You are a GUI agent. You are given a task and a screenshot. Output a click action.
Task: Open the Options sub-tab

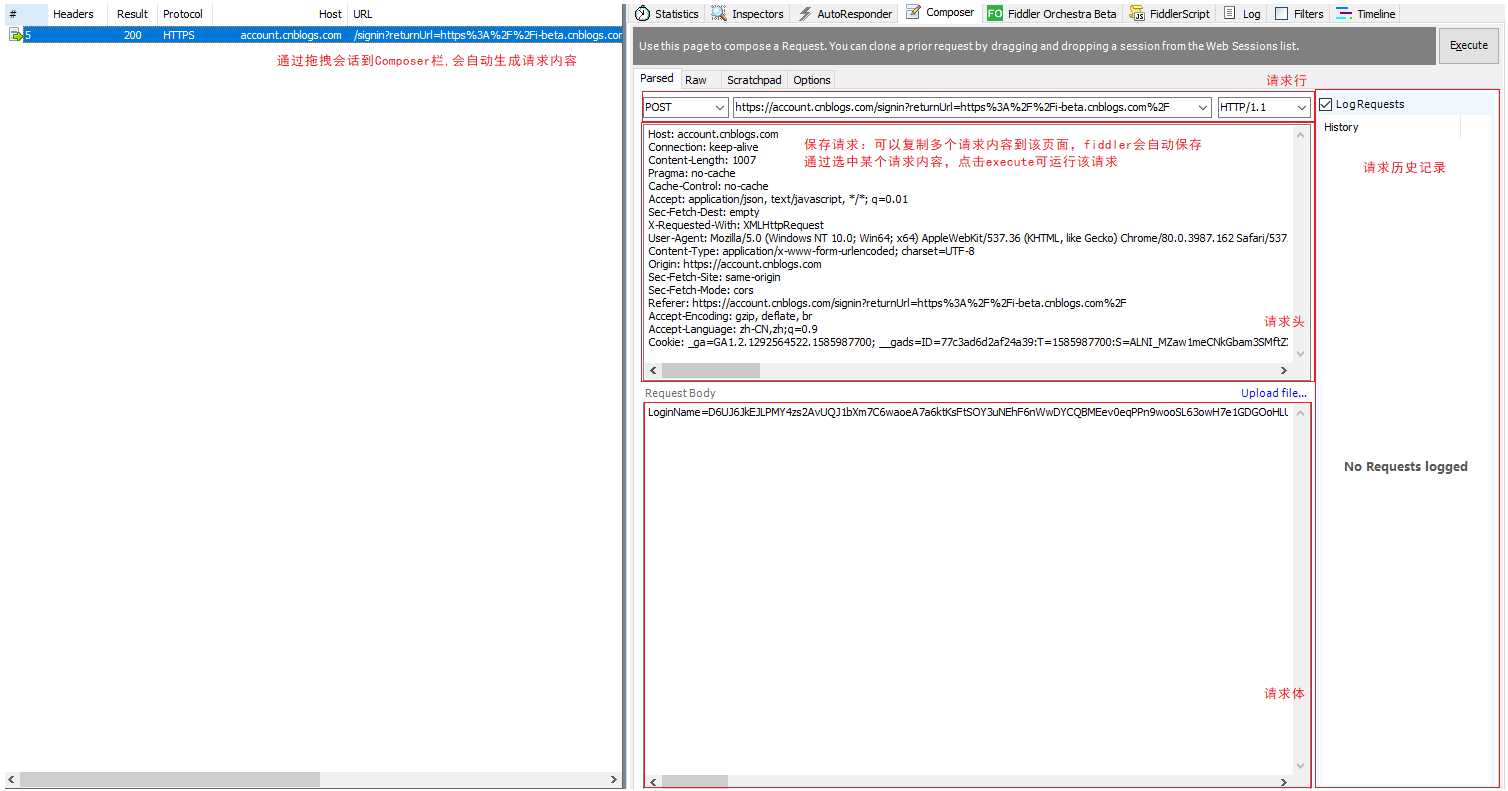tap(812, 80)
